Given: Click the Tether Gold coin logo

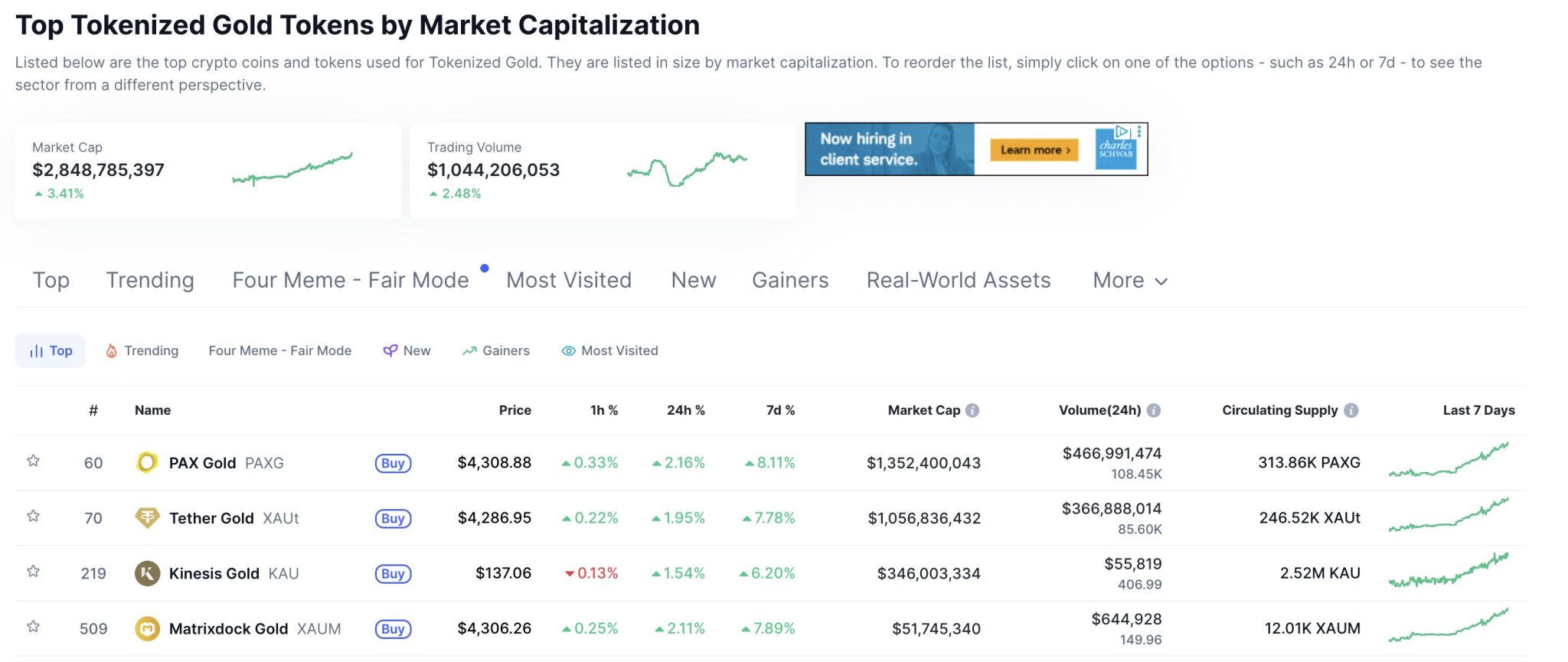Looking at the screenshot, I should click(145, 518).
